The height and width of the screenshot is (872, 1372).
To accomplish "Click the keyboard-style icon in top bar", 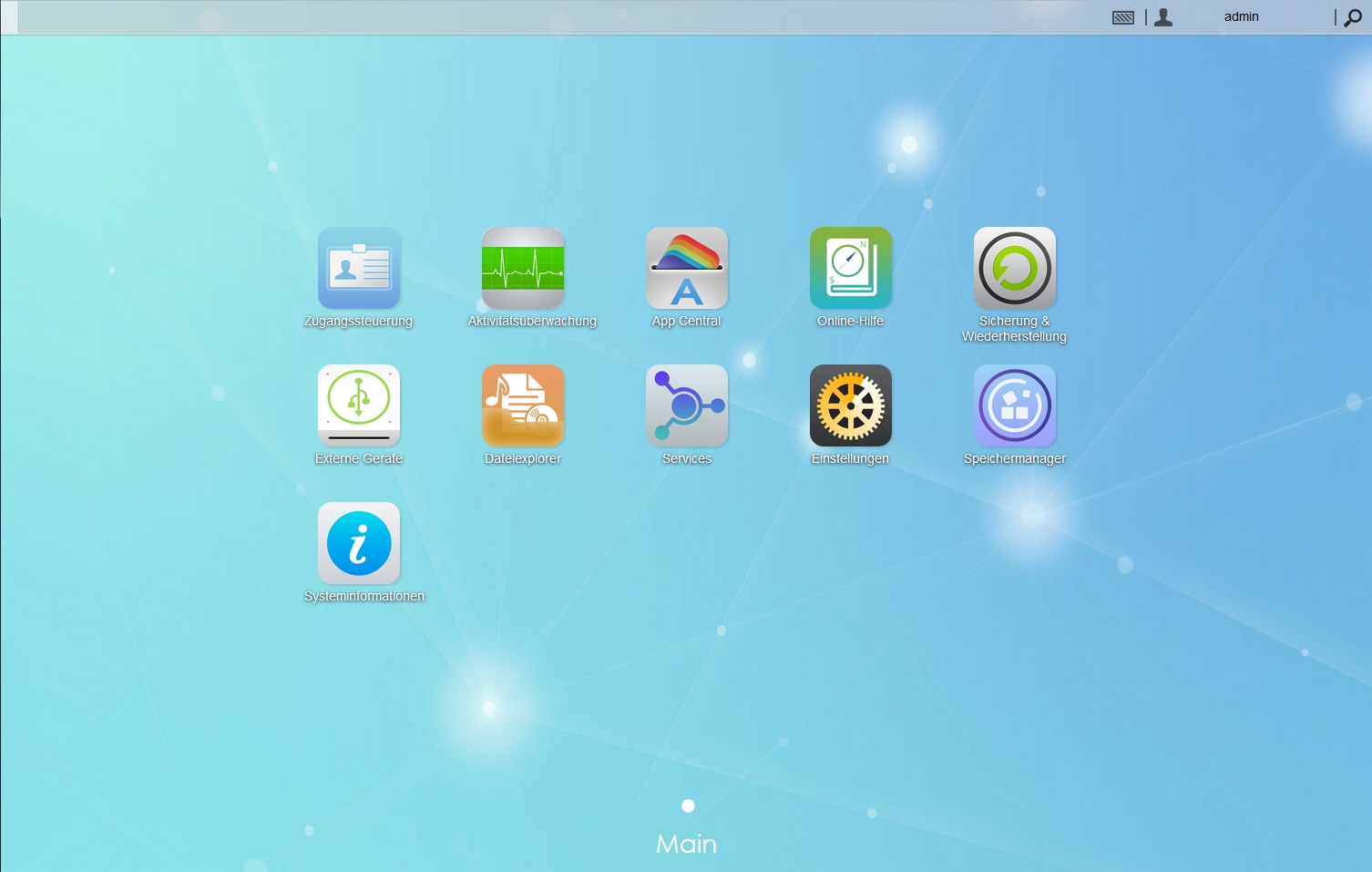I will pos(1123,17).
